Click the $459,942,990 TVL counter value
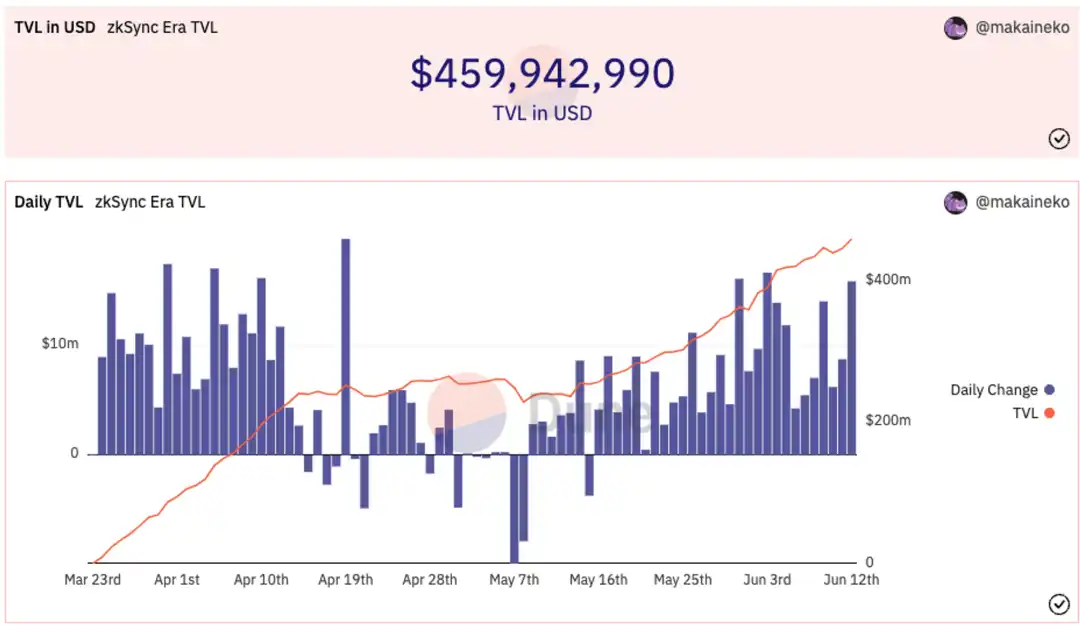Viewport: 1080px width, 626px height. click(x=542, y=74)
